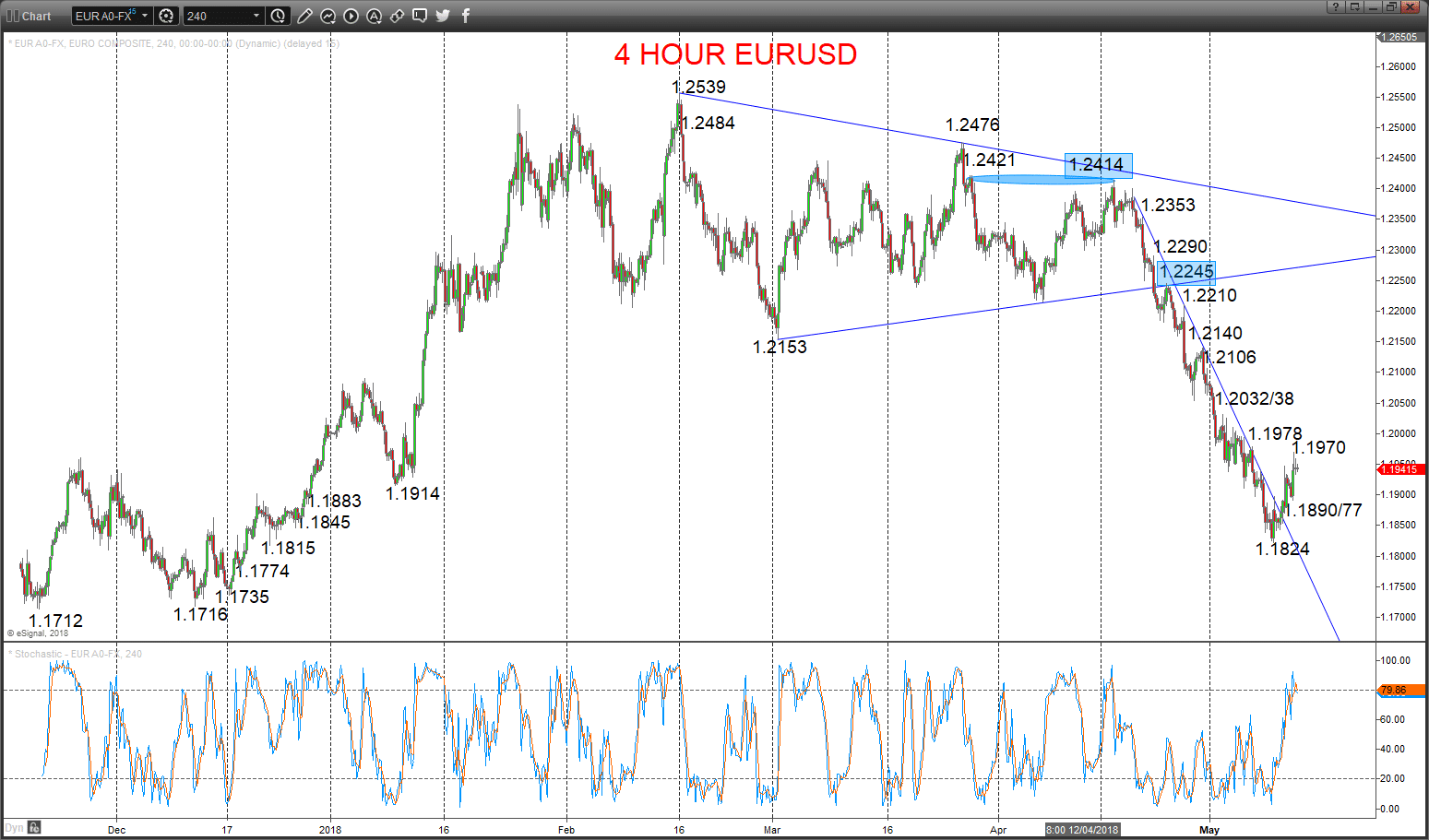The height and width of the screenshot is (840, 1429).
Task: Click the May label on time axis
Action: pyautogui.click(x=1209, y=830)
